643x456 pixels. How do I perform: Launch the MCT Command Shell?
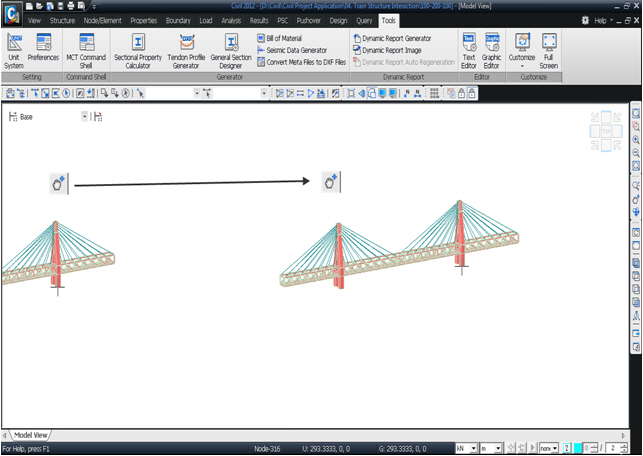coord(86,47)
